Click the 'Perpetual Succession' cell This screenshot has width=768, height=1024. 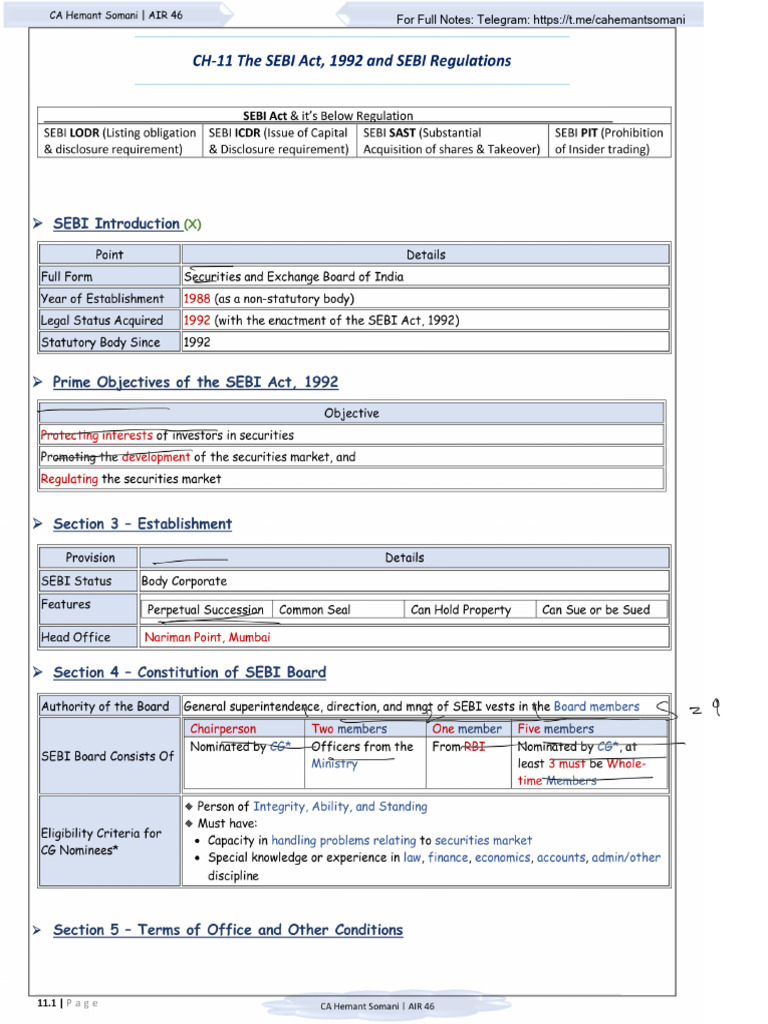coord(206,609)
